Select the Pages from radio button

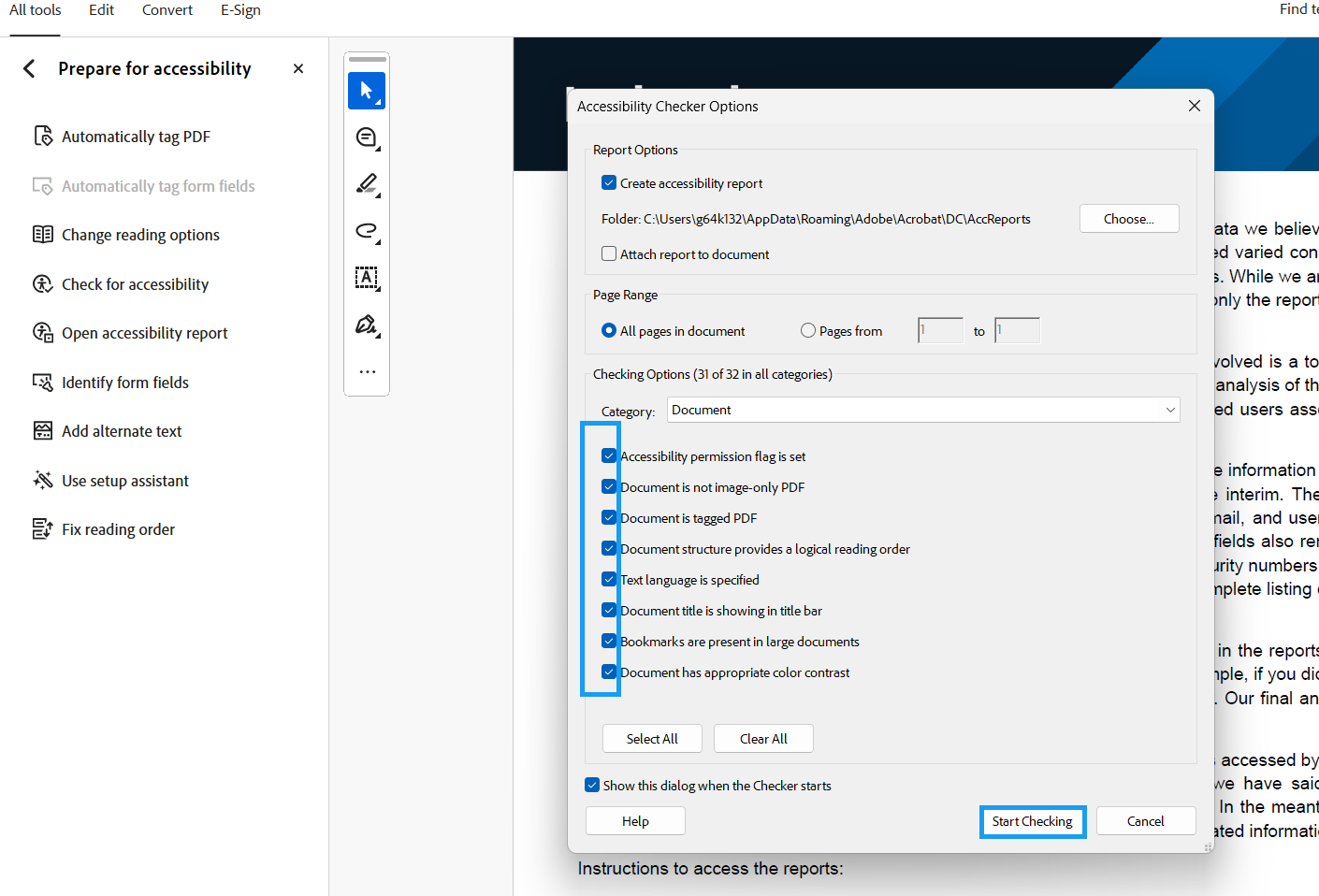tap(808, 330)
